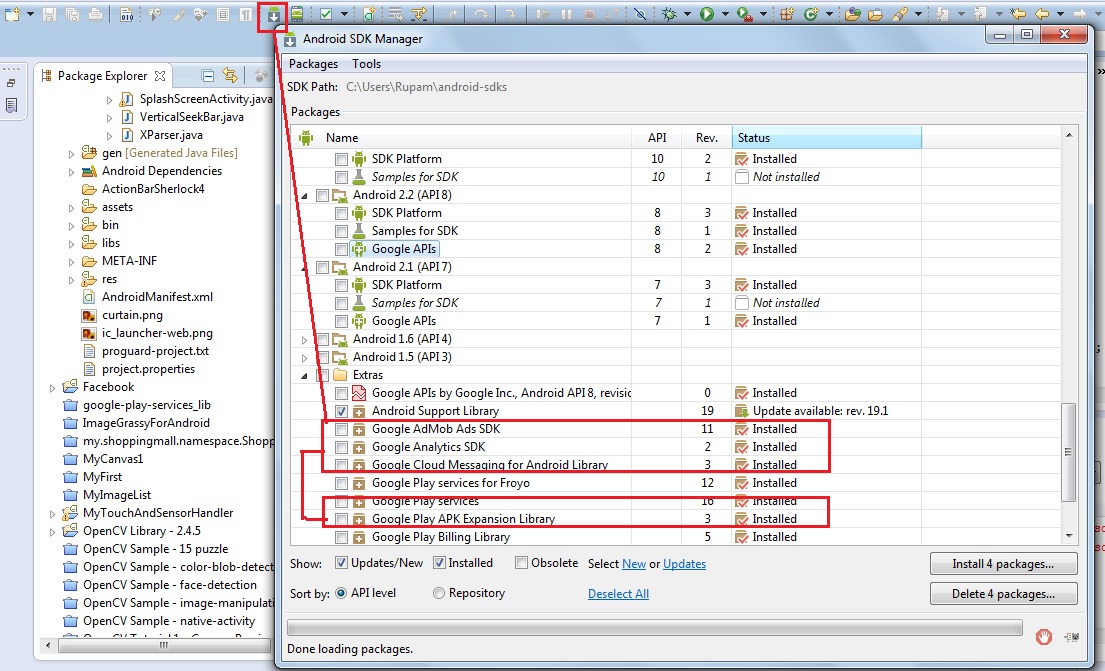Expand the assets folder in Package Explorer
This screenshot has width=1105, height=671.
click(x=71, y=208)
